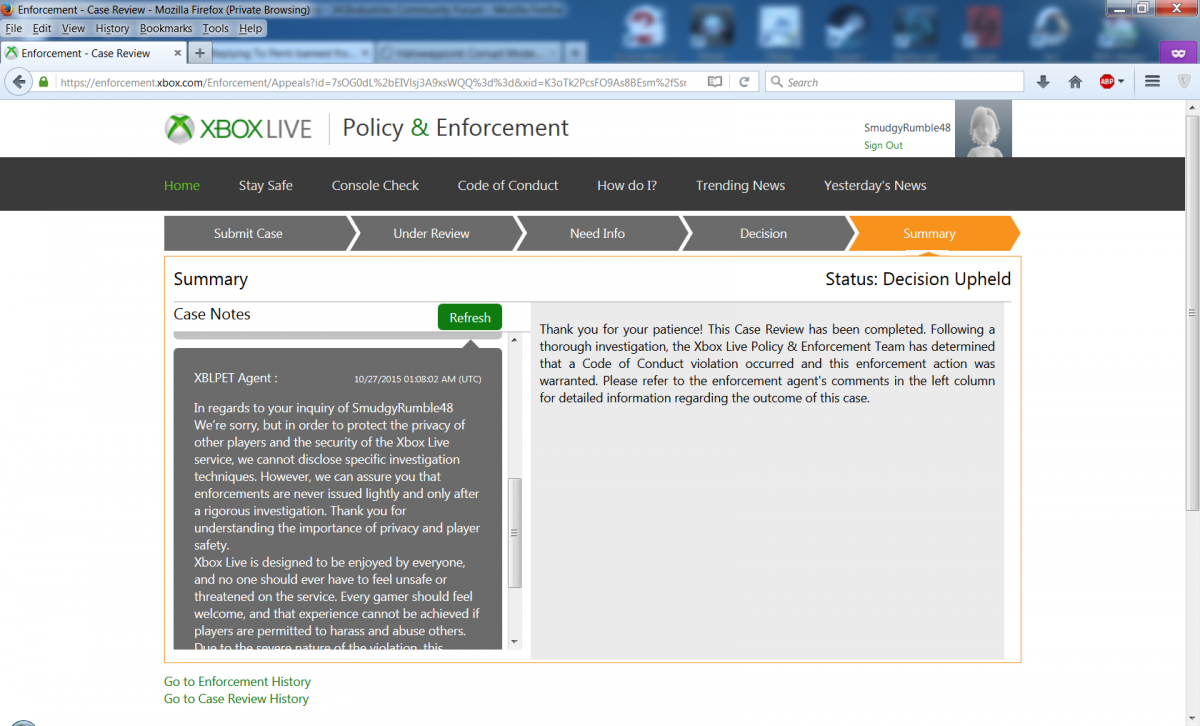
Task: Open the Edit menu
Action: click(x=42, y=29)
